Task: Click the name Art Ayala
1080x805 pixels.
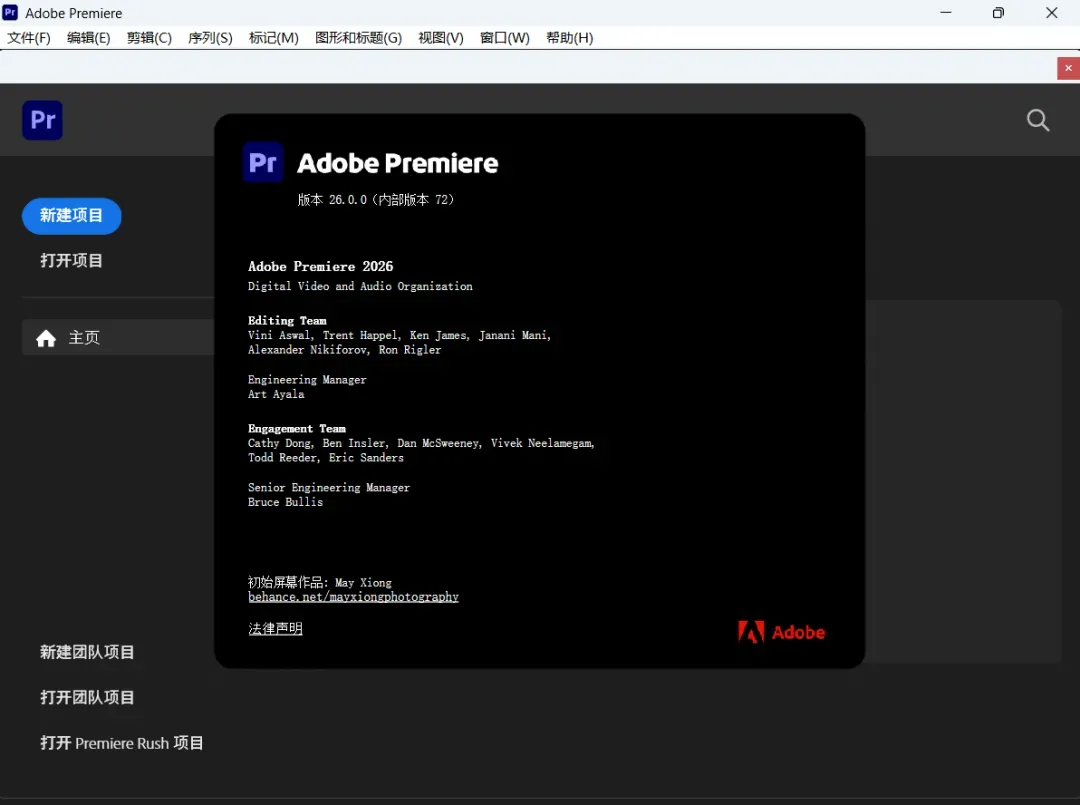Action: pyautogui.click(x=276, y=395)
